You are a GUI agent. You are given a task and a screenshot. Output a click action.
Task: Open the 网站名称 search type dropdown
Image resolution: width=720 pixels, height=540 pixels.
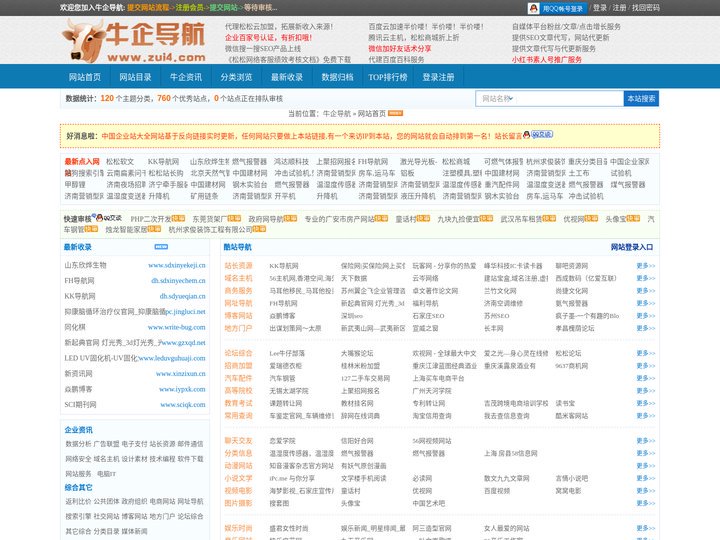pyautogui.click(x=498, y=98)
